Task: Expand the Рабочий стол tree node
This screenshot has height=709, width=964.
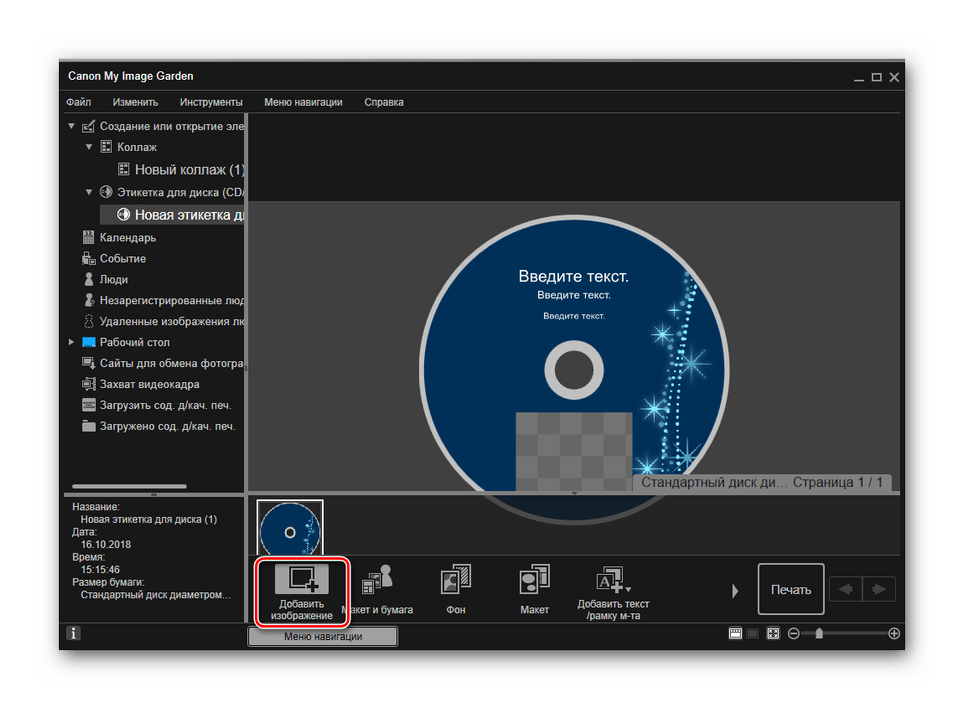Action: tap(71, 342)
